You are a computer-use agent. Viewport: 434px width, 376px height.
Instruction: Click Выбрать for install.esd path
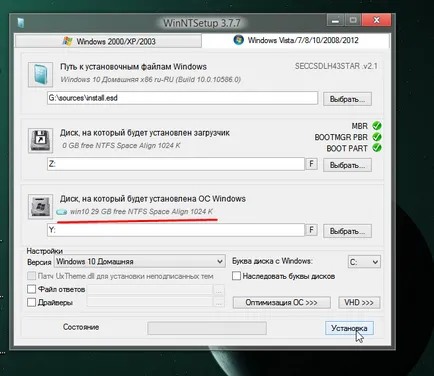coord(347,99)
